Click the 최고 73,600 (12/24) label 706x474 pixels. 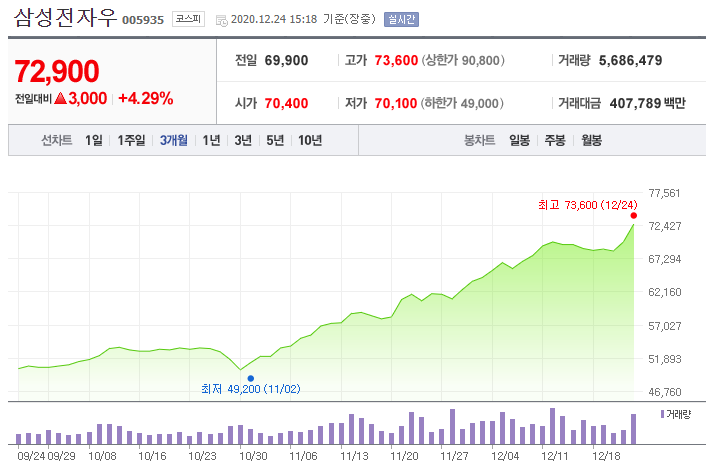[588, 205]
